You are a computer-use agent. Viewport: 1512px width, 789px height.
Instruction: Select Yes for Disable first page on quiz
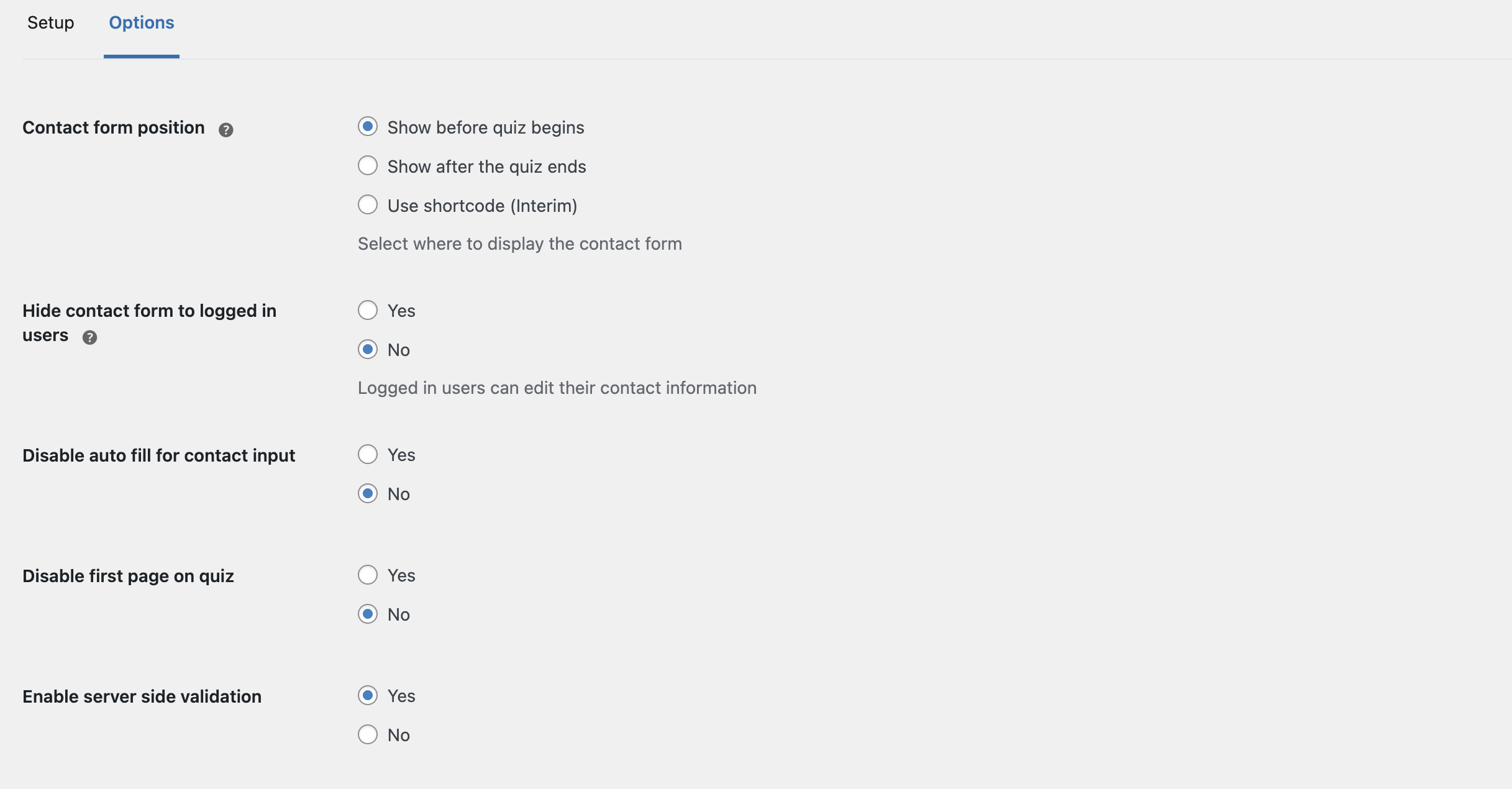[368, 575]
